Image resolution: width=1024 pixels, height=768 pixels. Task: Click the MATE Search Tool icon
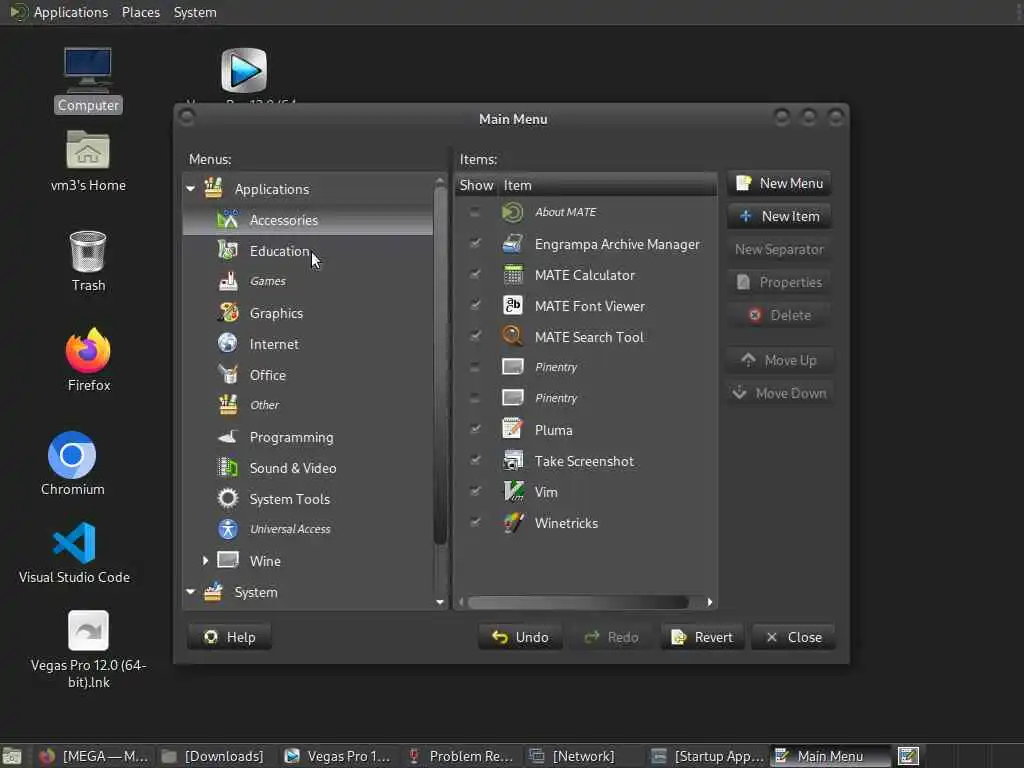513,337
